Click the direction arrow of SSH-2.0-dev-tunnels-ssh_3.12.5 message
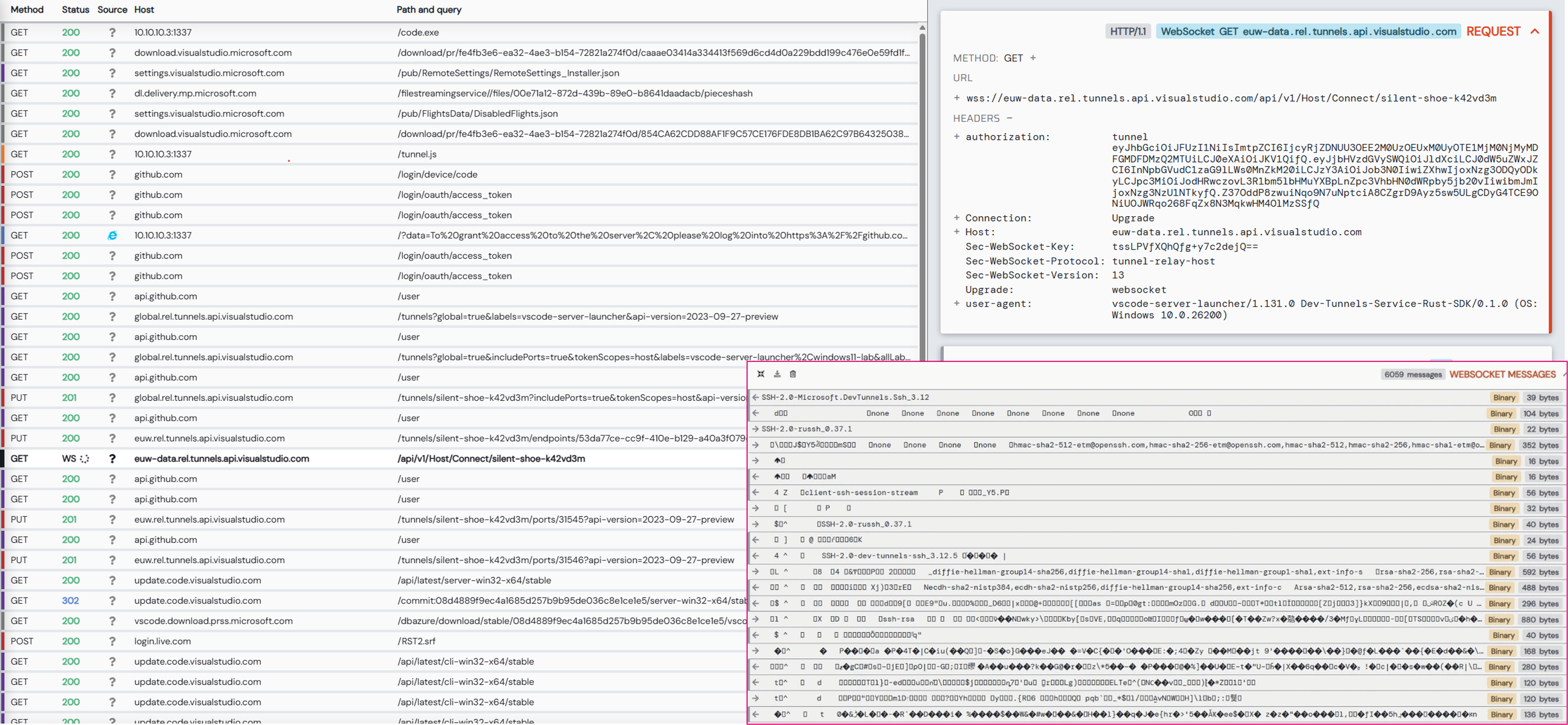The width and height of the screenshot is (1568, 725). click(x=756, y=556)
